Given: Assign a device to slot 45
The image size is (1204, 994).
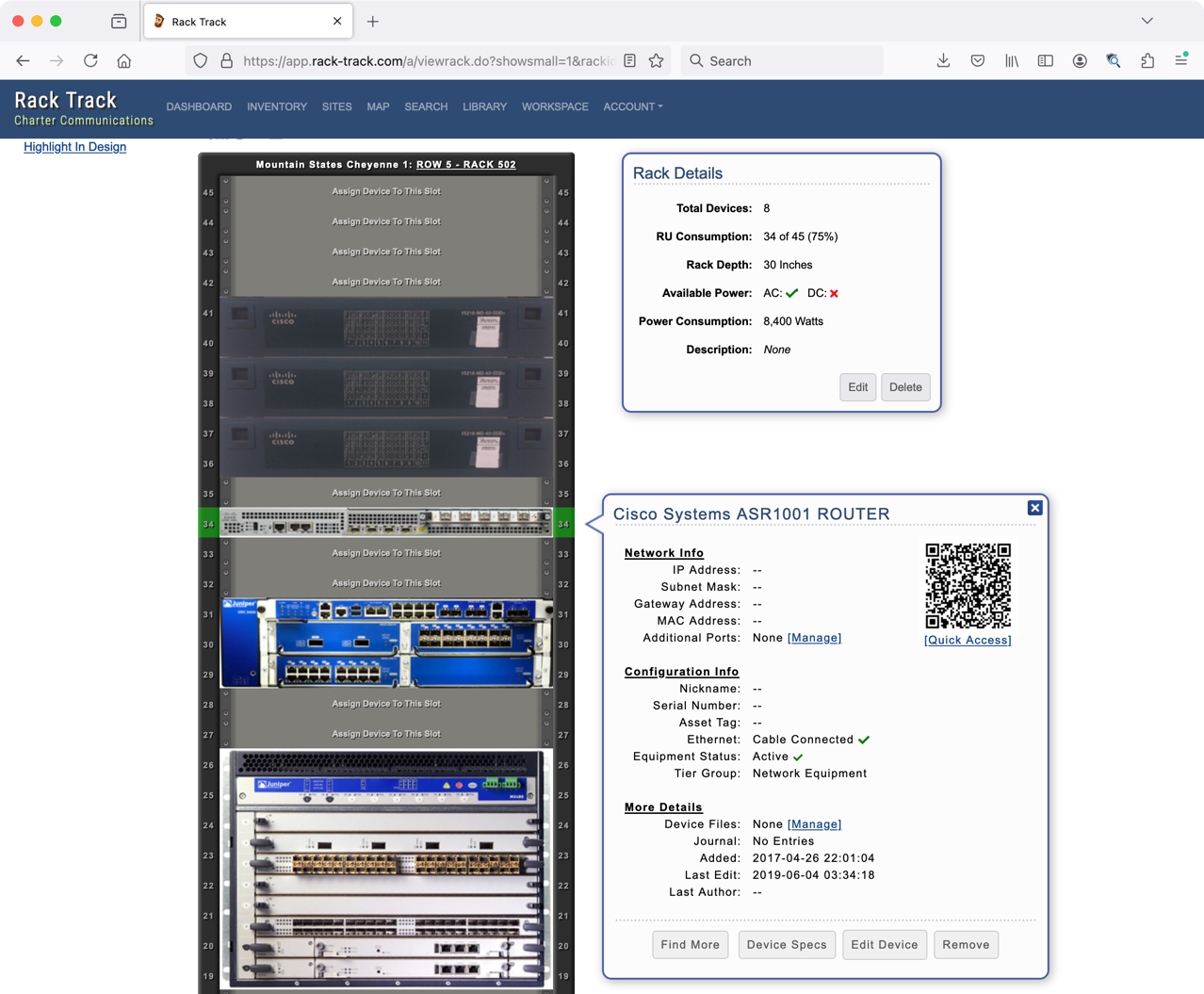Looking at the screenshot, I should 386,191.
